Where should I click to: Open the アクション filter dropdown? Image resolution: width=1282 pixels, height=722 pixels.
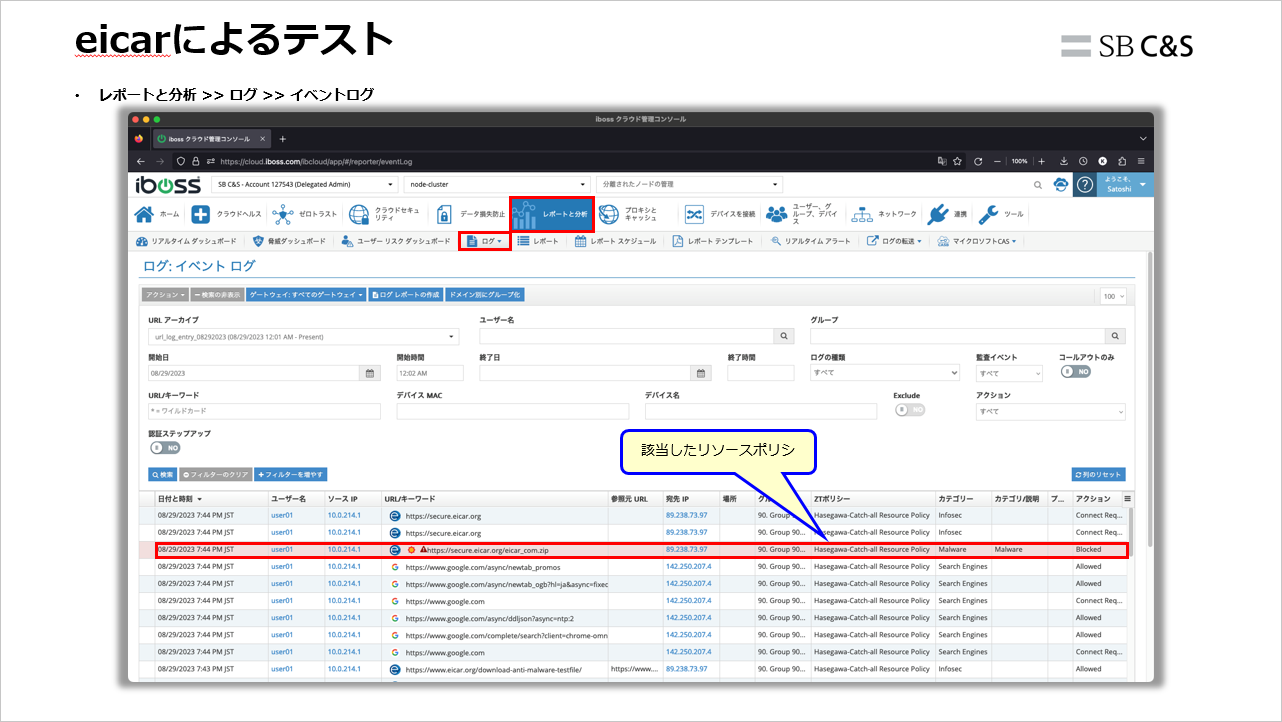click(x=1051, y=411)
